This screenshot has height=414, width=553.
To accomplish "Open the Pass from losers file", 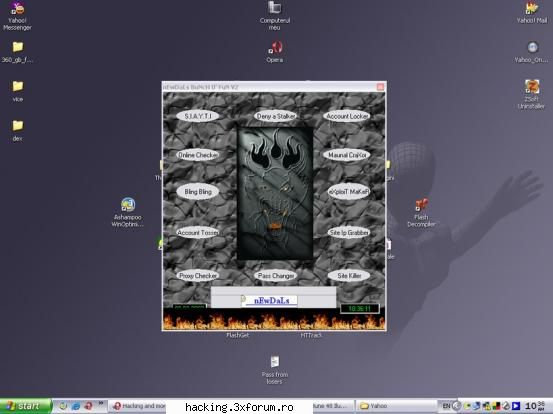I will tap(275, 370).
